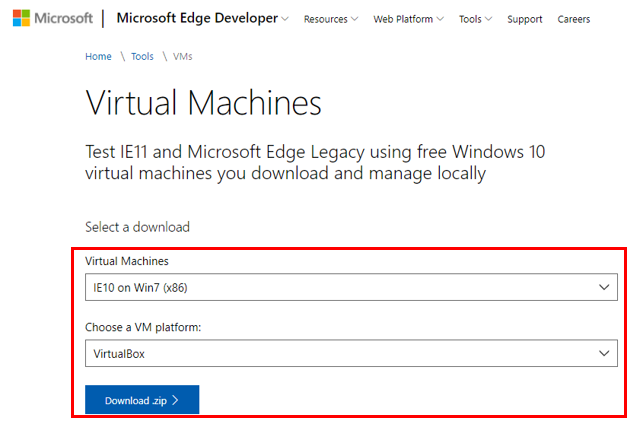Click the 'Choose a VM platform:' label
The image size is (636, 427).
143,327
